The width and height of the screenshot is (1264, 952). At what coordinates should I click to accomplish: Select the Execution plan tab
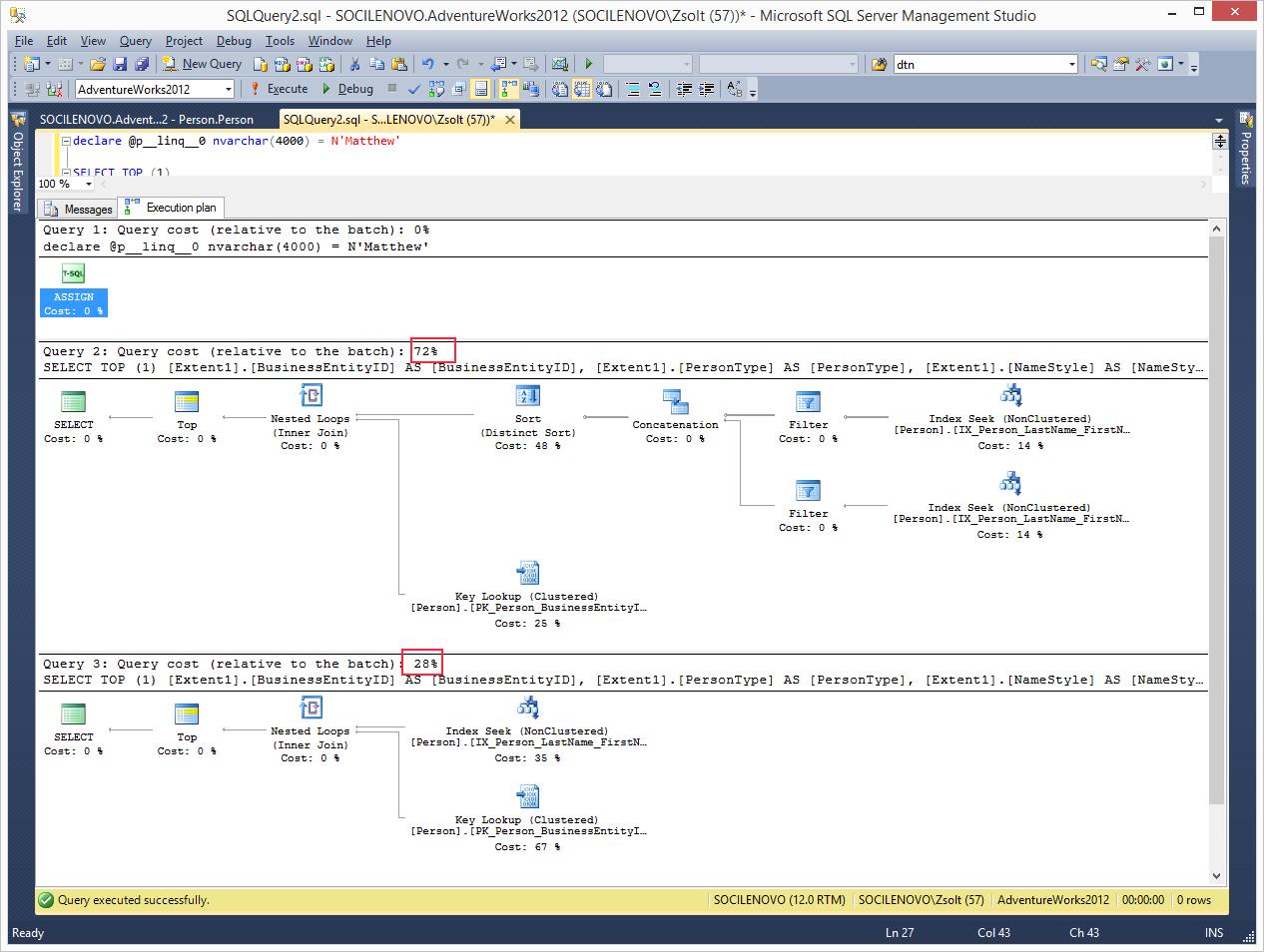171,208
